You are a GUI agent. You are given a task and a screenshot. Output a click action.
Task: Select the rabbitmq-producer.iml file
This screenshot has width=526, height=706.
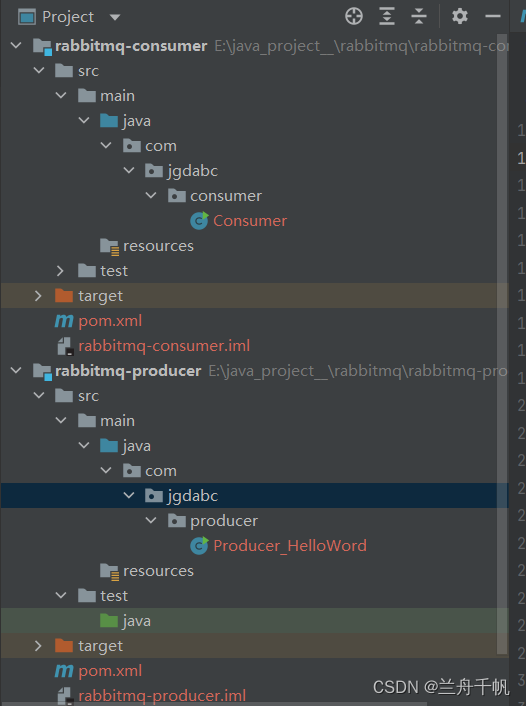pos(162,695)
